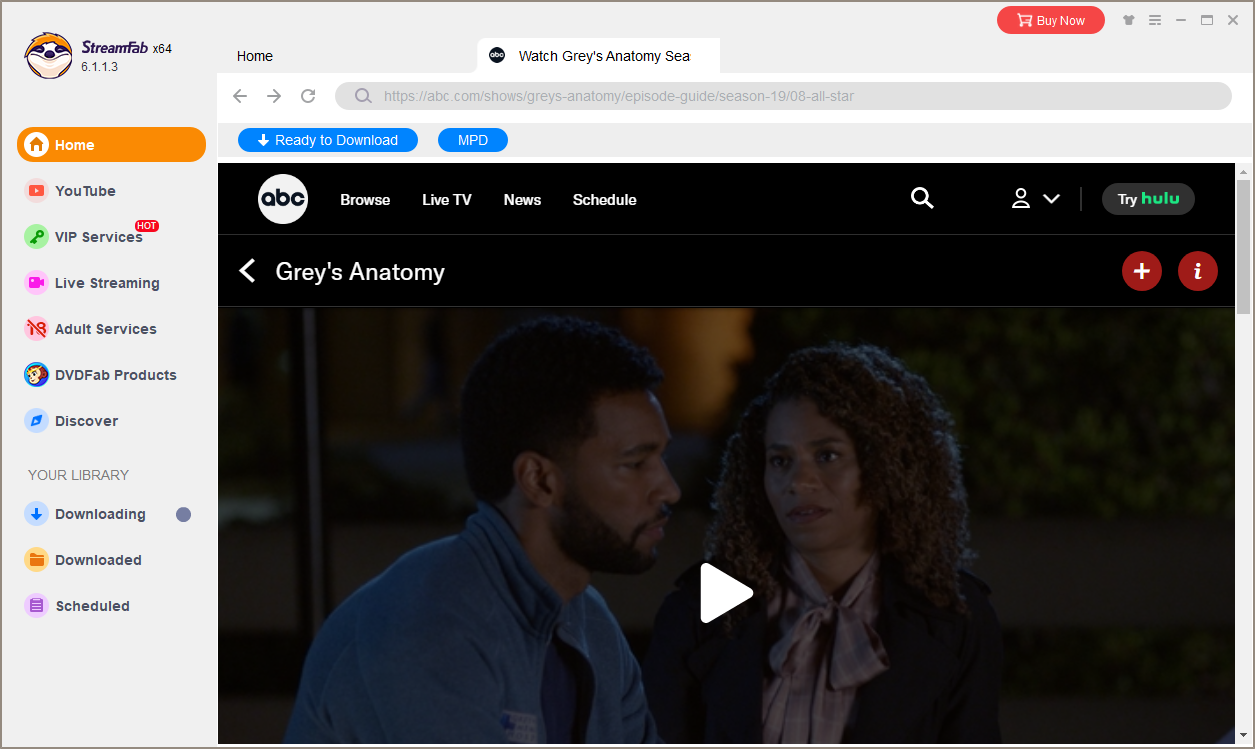Click the vertical scrollbar of the page

click(x=1243, y=245)
